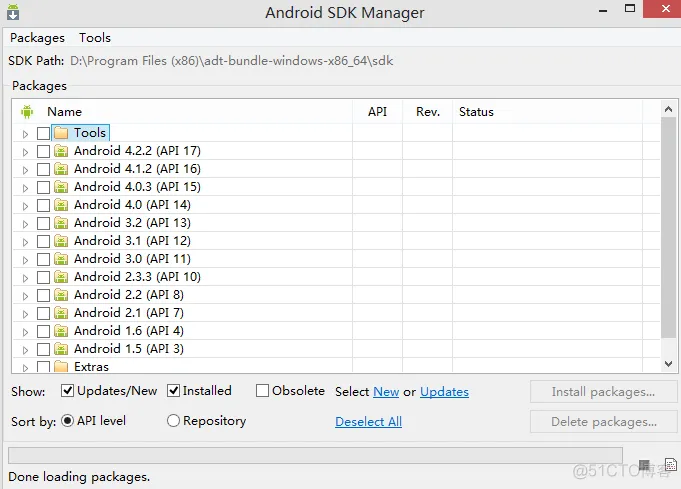Click the Android 1.6 (API 4) folder icon
The height and width of the screenshot is (489, 681).
61,331
